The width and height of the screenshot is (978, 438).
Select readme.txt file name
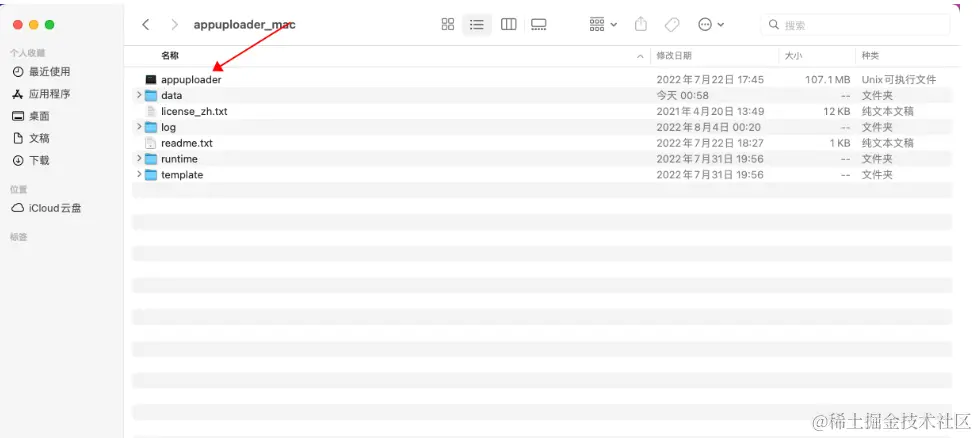click(186, 143)
